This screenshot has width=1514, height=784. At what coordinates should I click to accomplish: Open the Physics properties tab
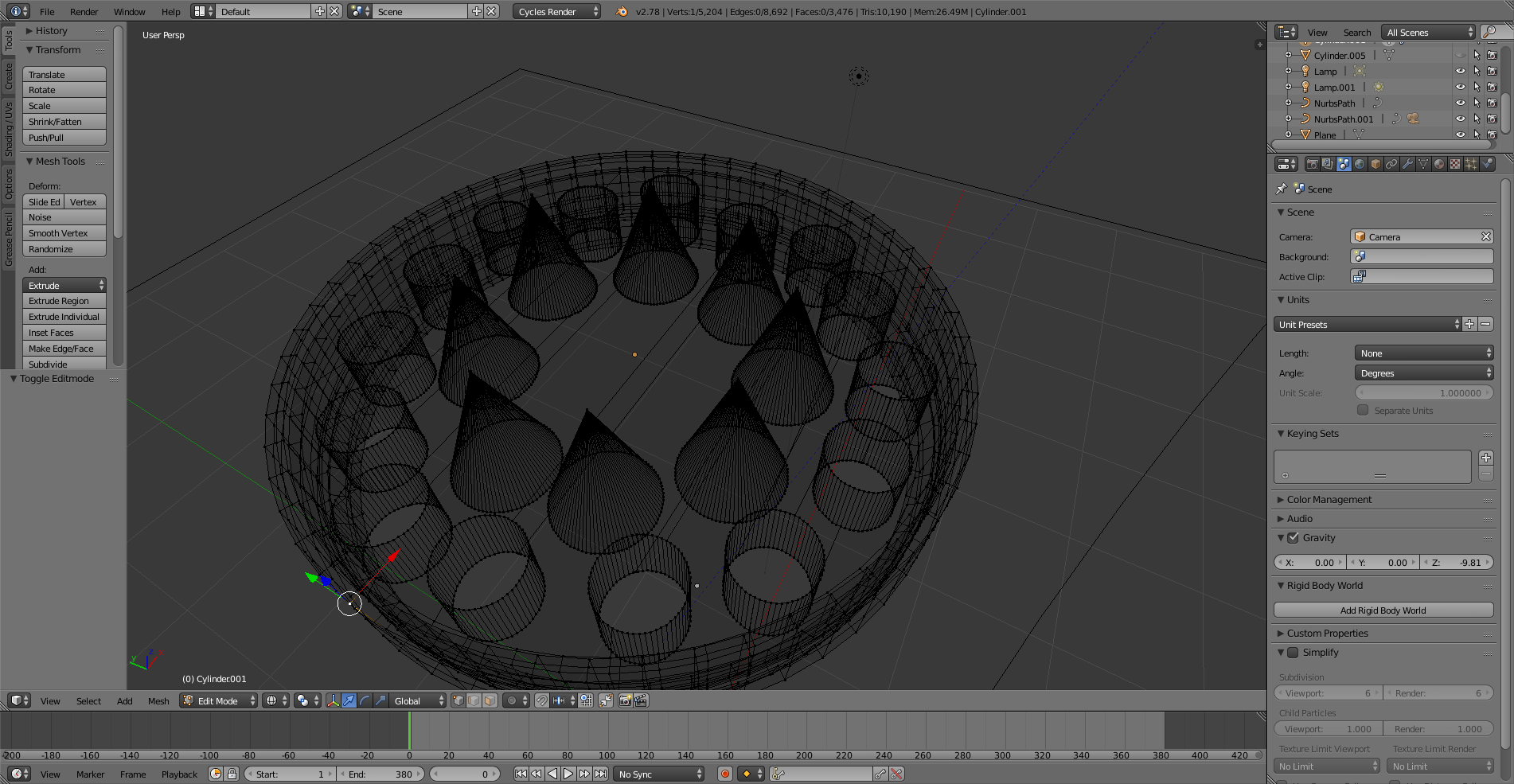[x=1487, y=164]
